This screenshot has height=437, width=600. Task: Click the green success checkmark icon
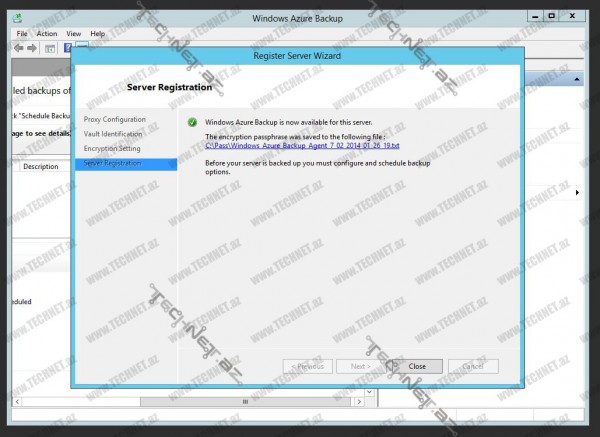[192, 122]
